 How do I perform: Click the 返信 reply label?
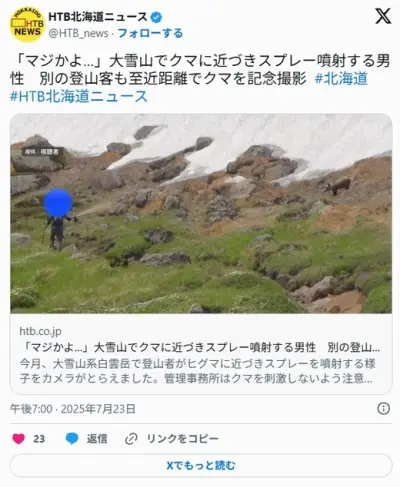(97, 439)
